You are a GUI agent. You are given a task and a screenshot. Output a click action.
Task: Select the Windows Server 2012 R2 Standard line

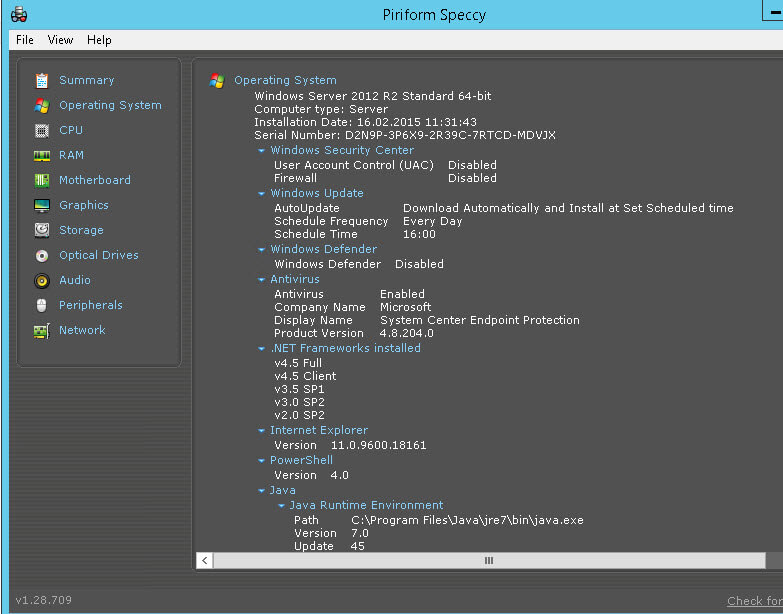coord(373,96)
